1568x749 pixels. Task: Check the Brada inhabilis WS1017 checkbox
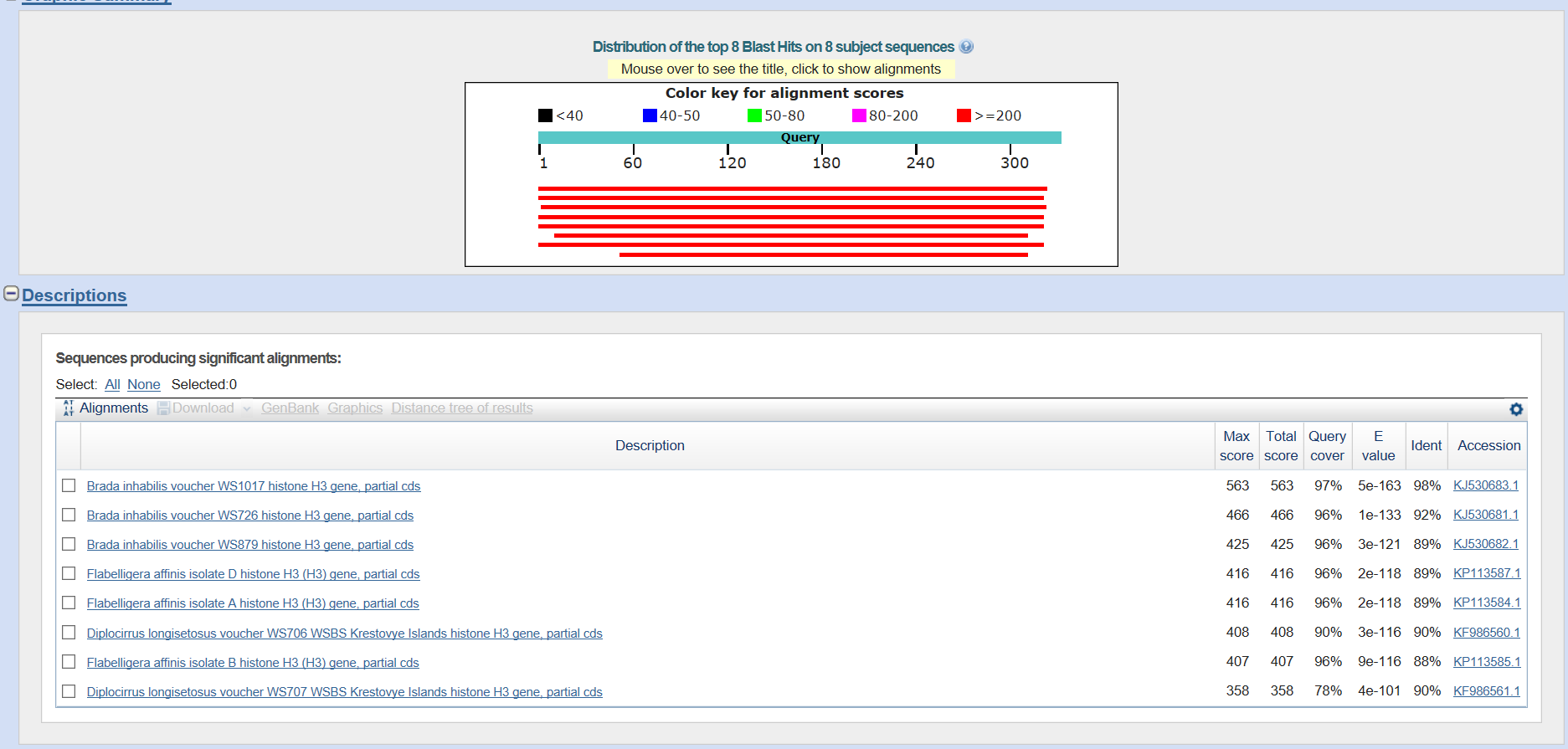point(69,486)
